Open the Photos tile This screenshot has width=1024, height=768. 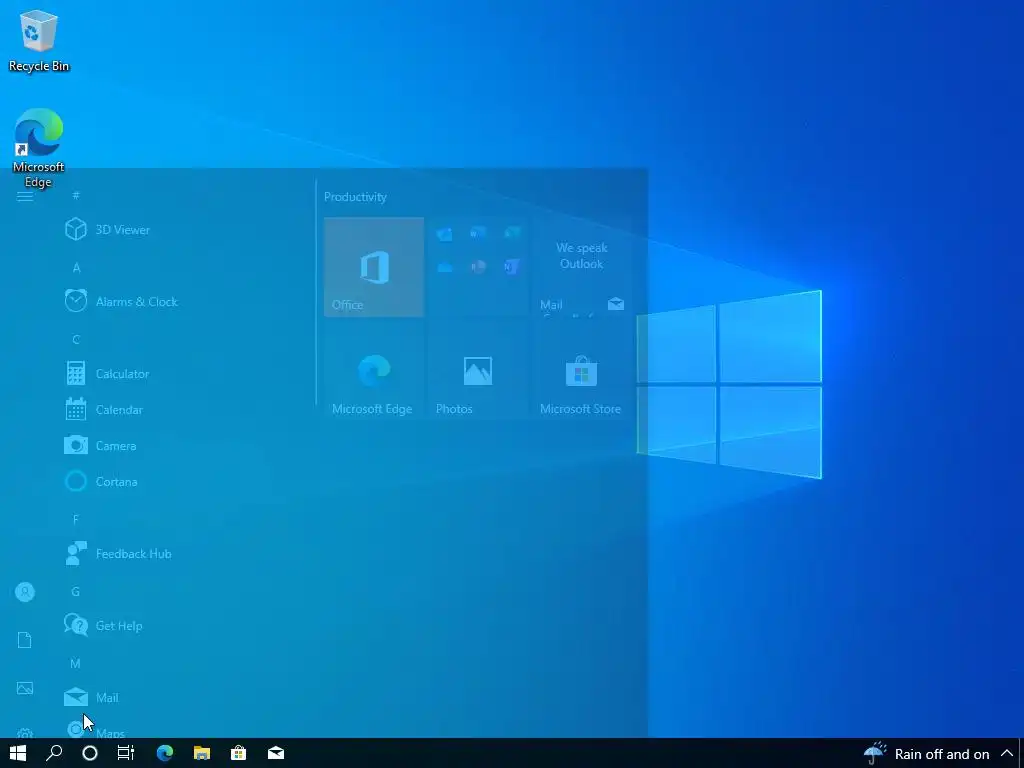478,371
